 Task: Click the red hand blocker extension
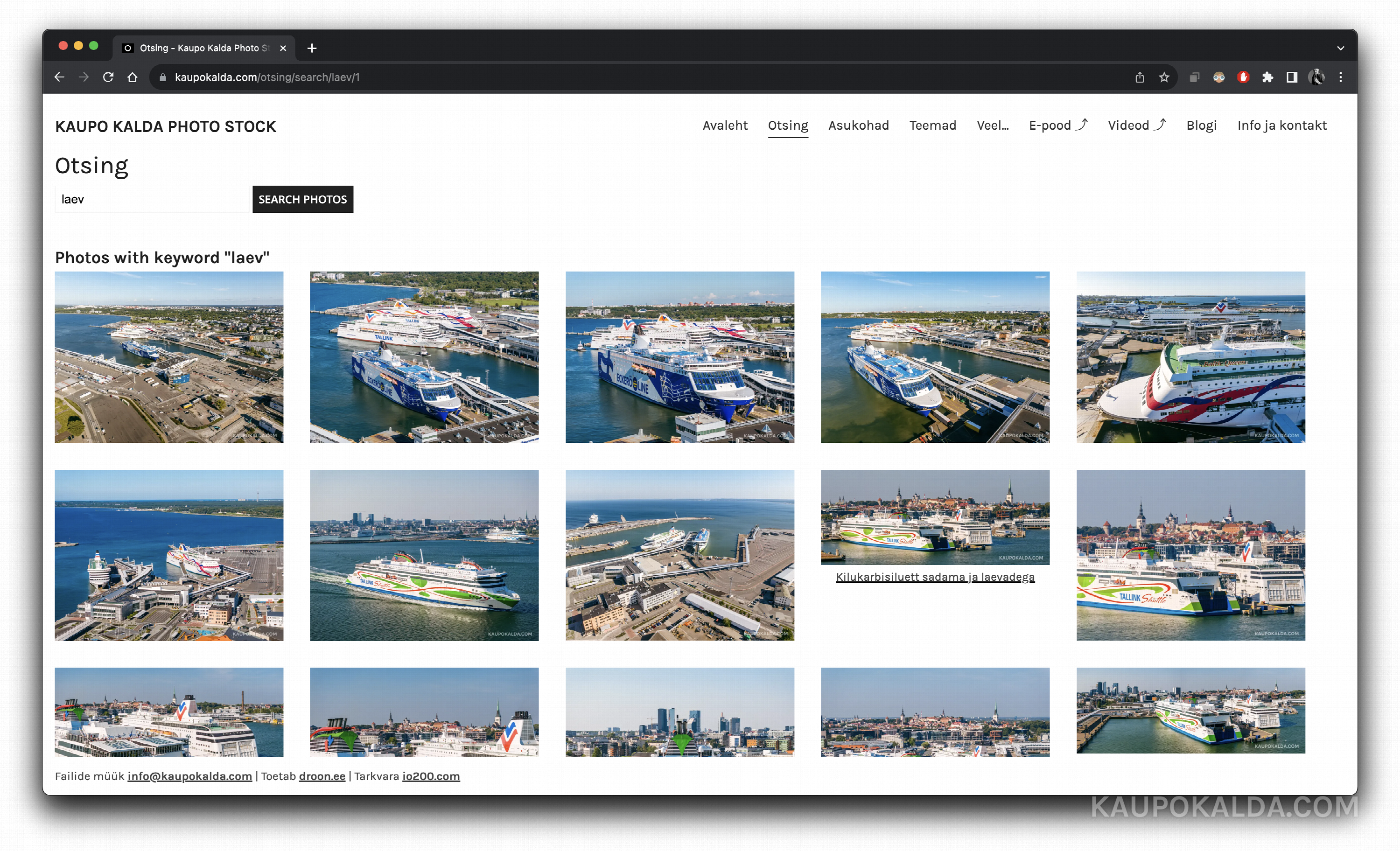[1243, 77]
